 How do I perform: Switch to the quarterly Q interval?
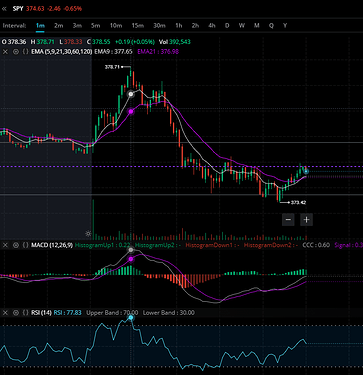271,26
